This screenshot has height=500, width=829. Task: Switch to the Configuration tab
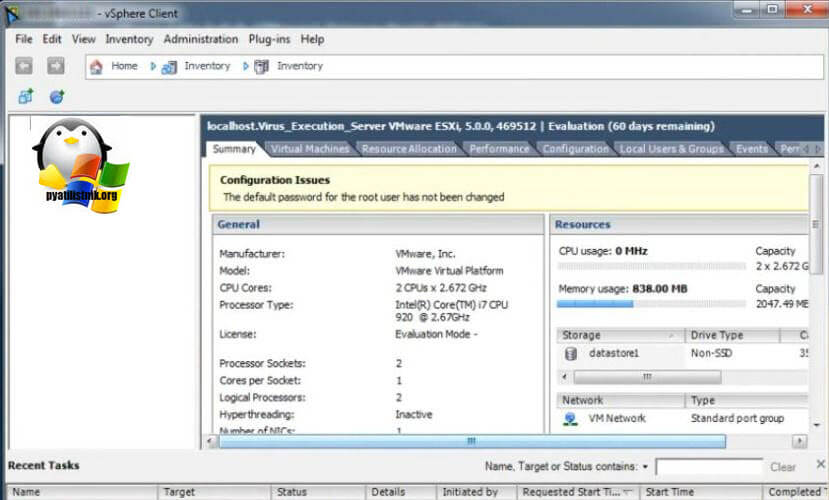(575, 149)
